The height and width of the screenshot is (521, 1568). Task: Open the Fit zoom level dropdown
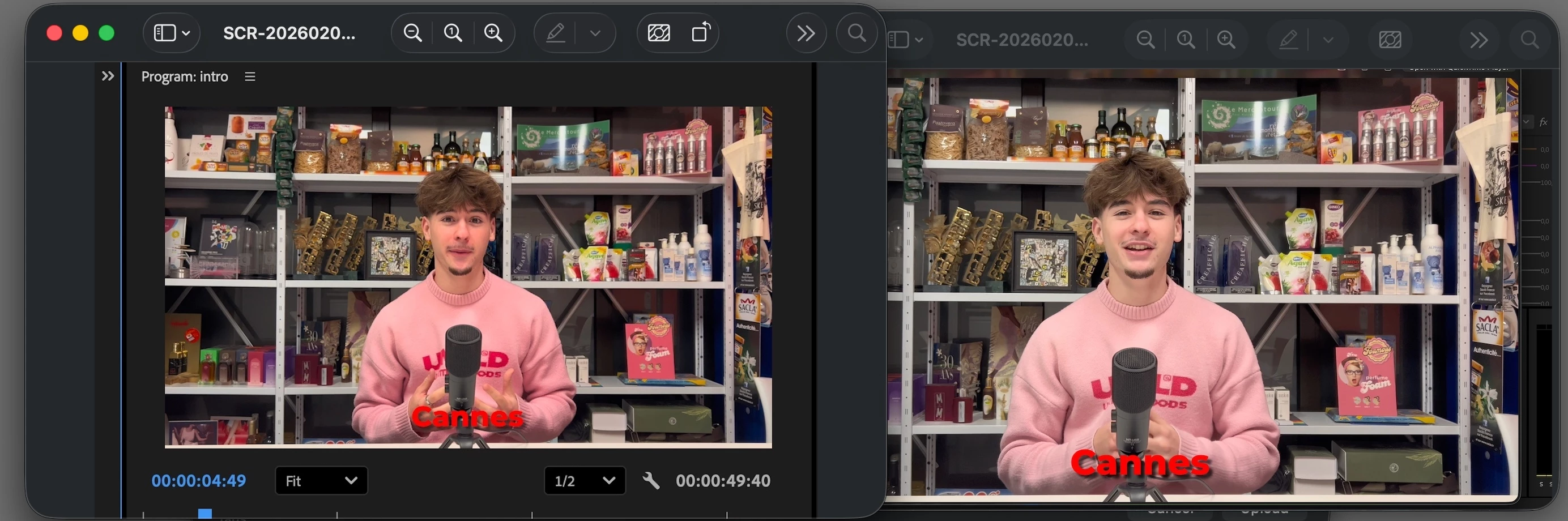(x=321, y=481)
